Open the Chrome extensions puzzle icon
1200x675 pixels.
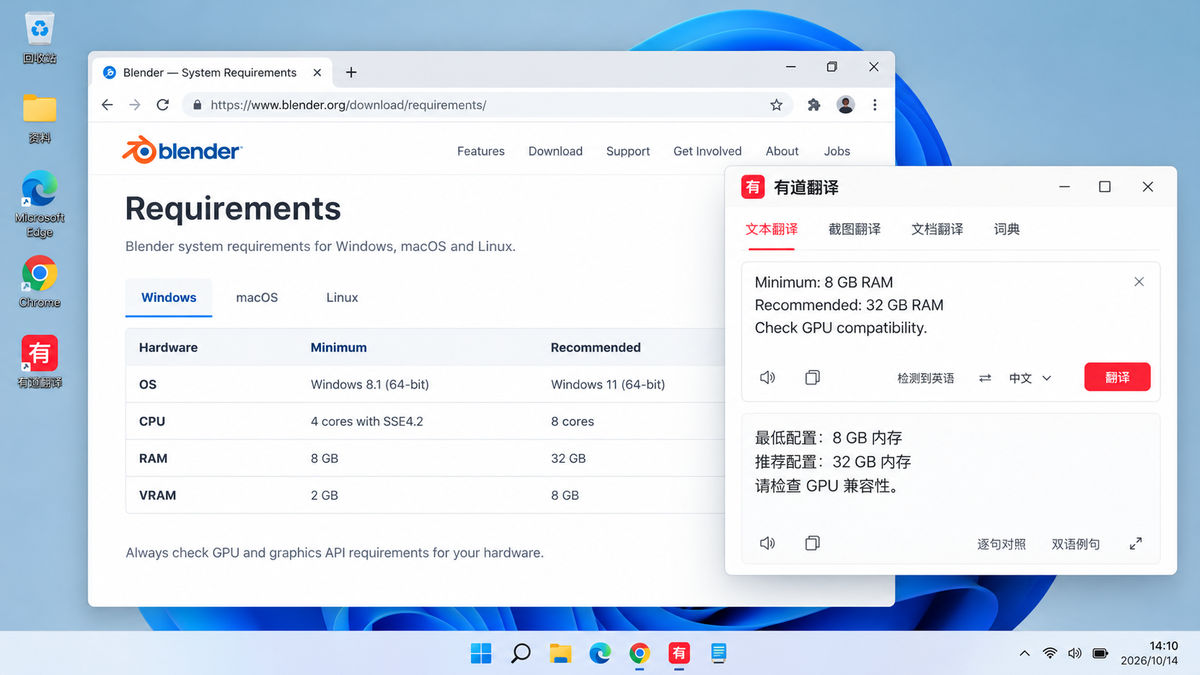[814, 105]
